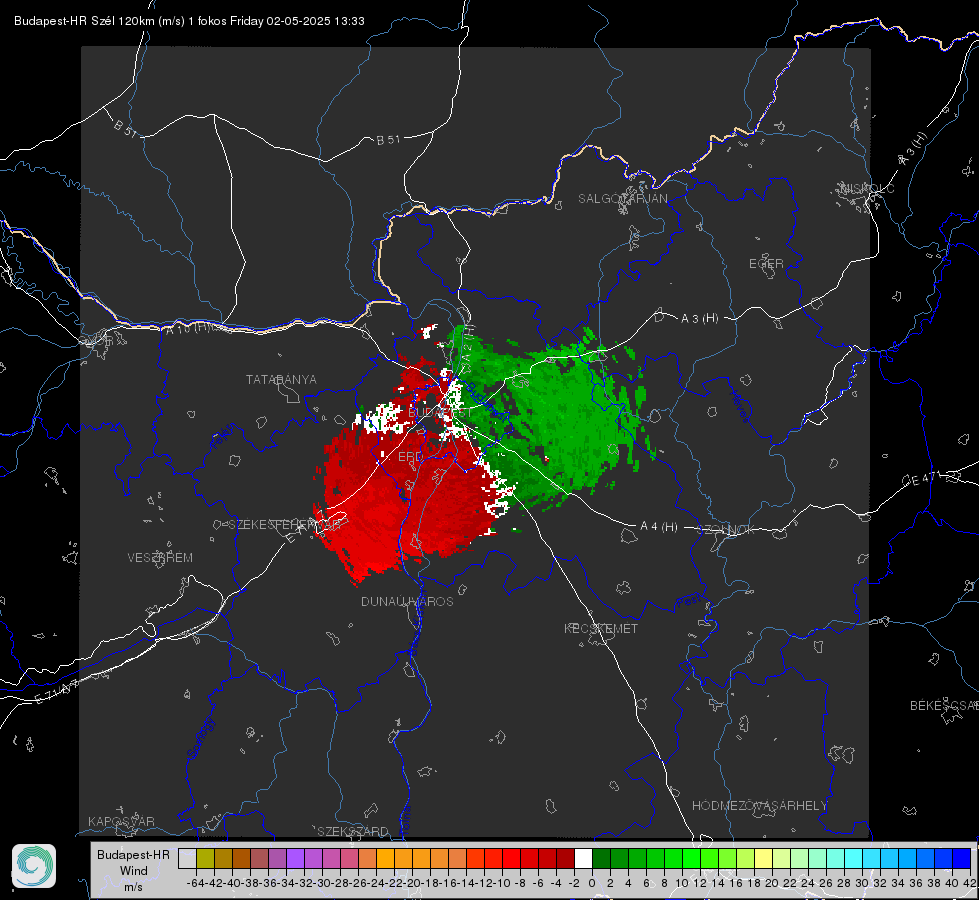
Task: Click the VESZPRÉM city label
Action: pyautogui.click(x=160, y=558)
